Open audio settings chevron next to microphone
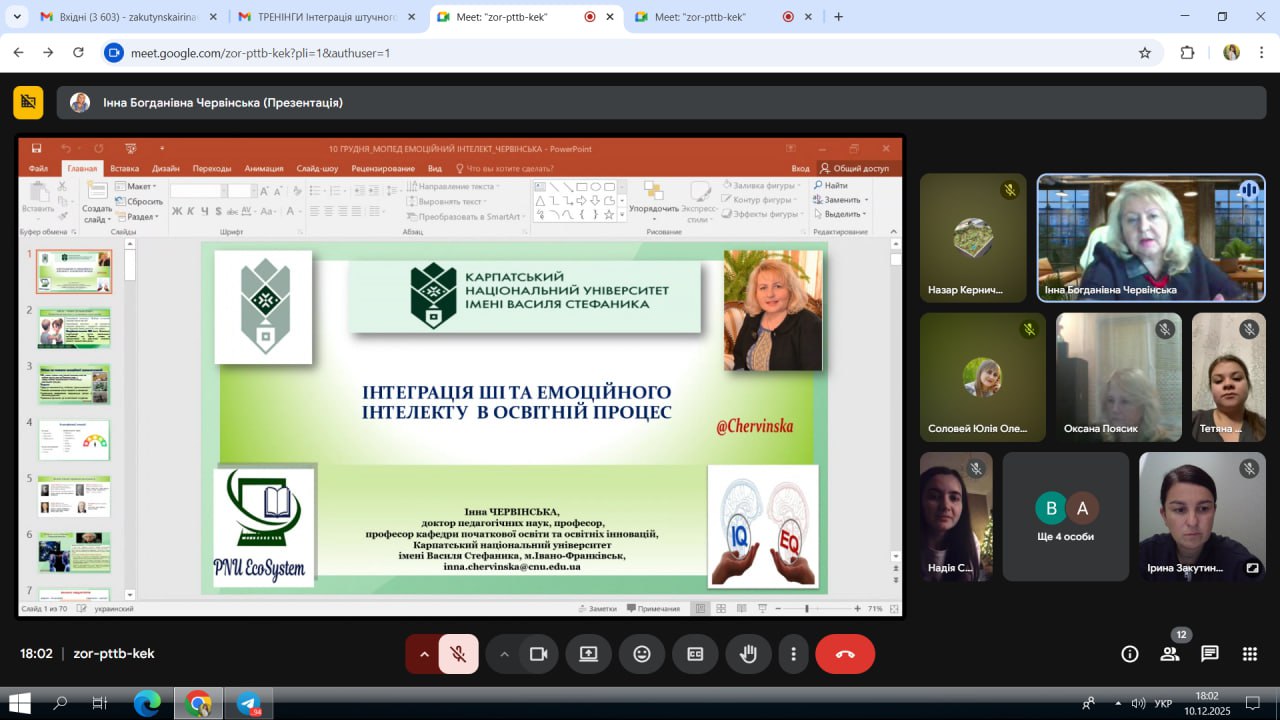This screenshot has height=720, width=1280. [424, 654]
